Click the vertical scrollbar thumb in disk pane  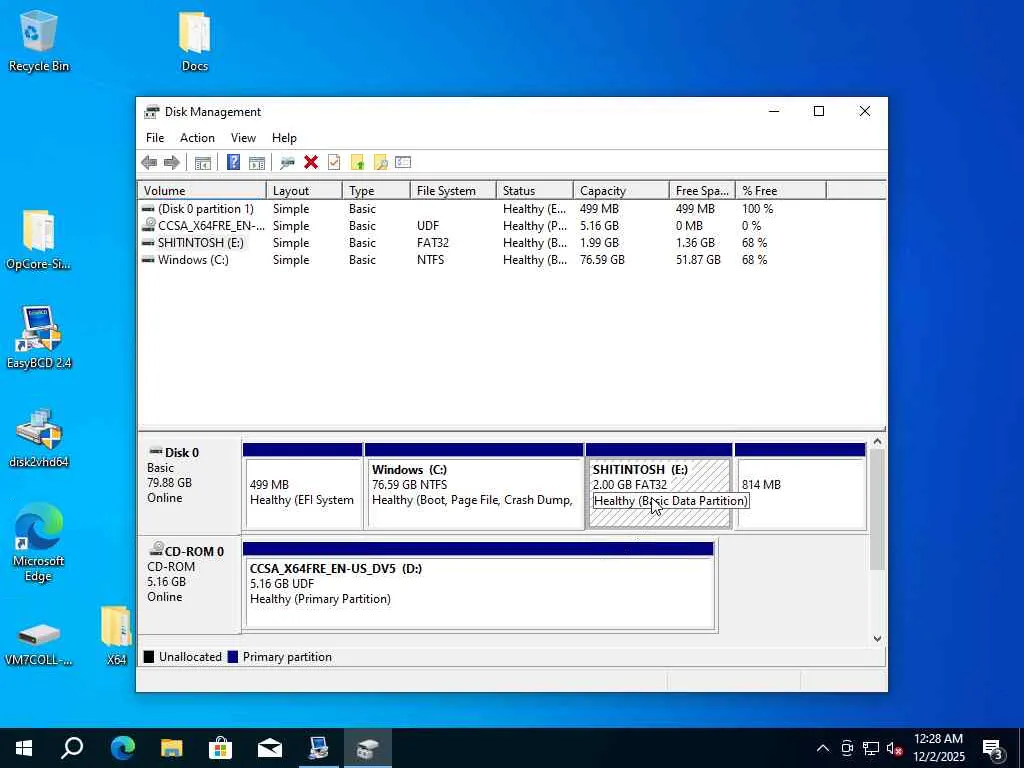point(877,509)
